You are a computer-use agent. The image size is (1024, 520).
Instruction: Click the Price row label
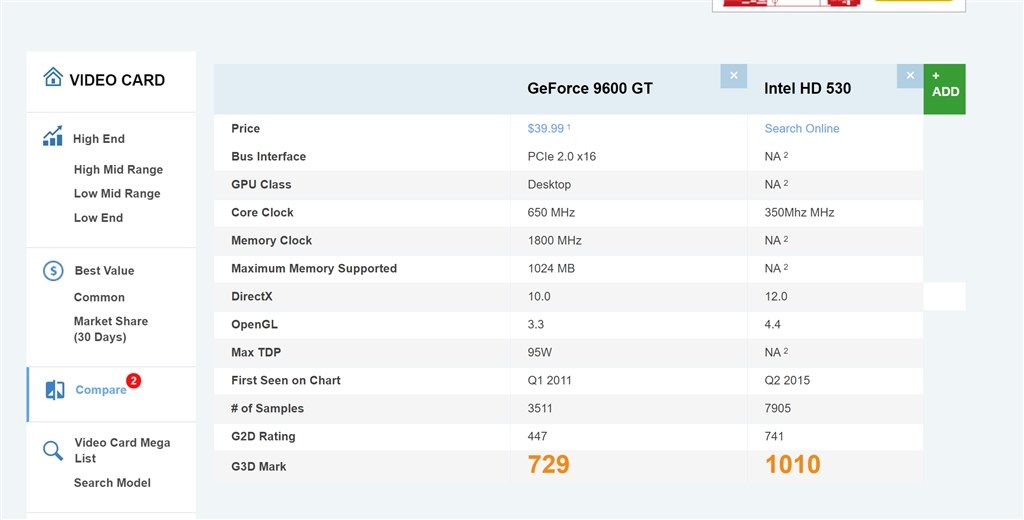[x=246, y=129]
